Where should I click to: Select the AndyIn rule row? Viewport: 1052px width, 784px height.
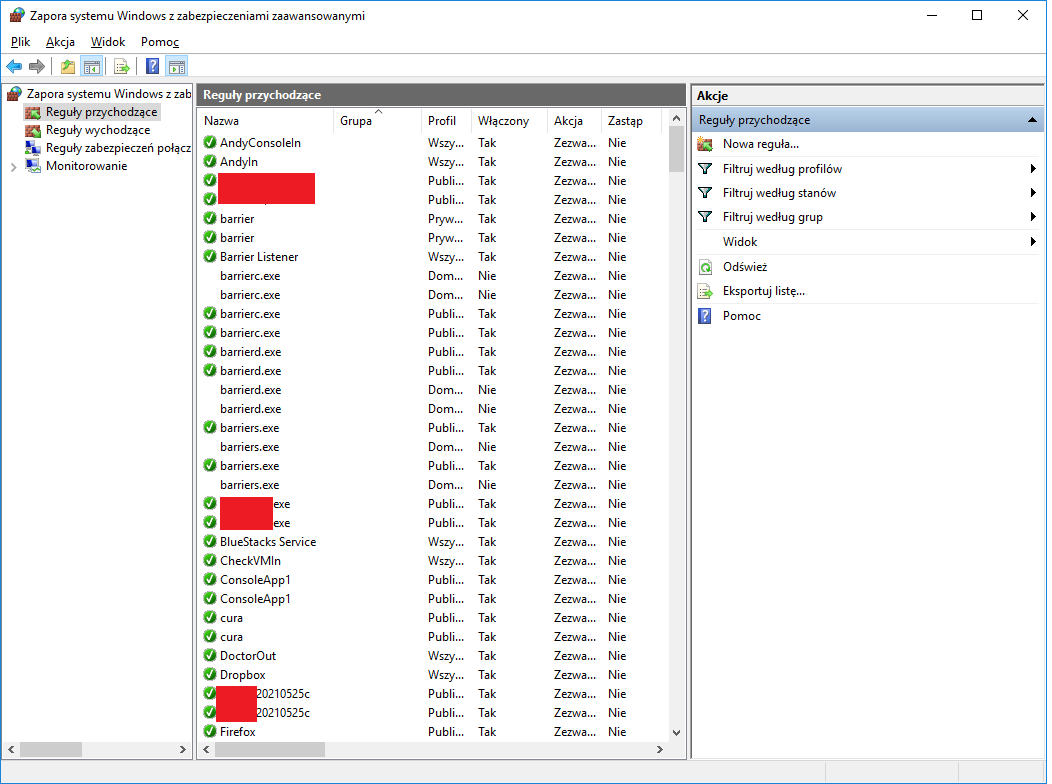(x=433, y=162)
